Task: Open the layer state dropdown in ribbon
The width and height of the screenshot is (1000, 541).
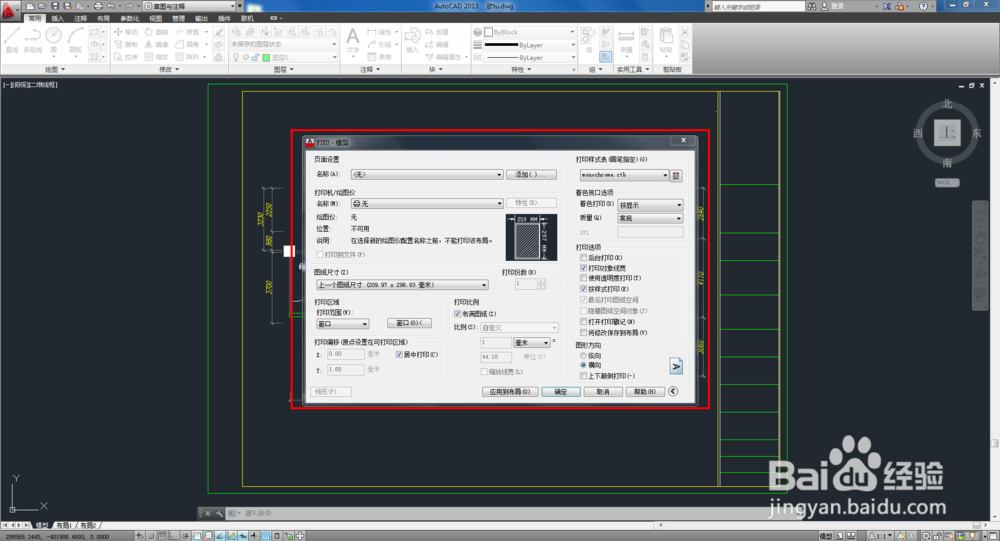Action: coord(284,45)
